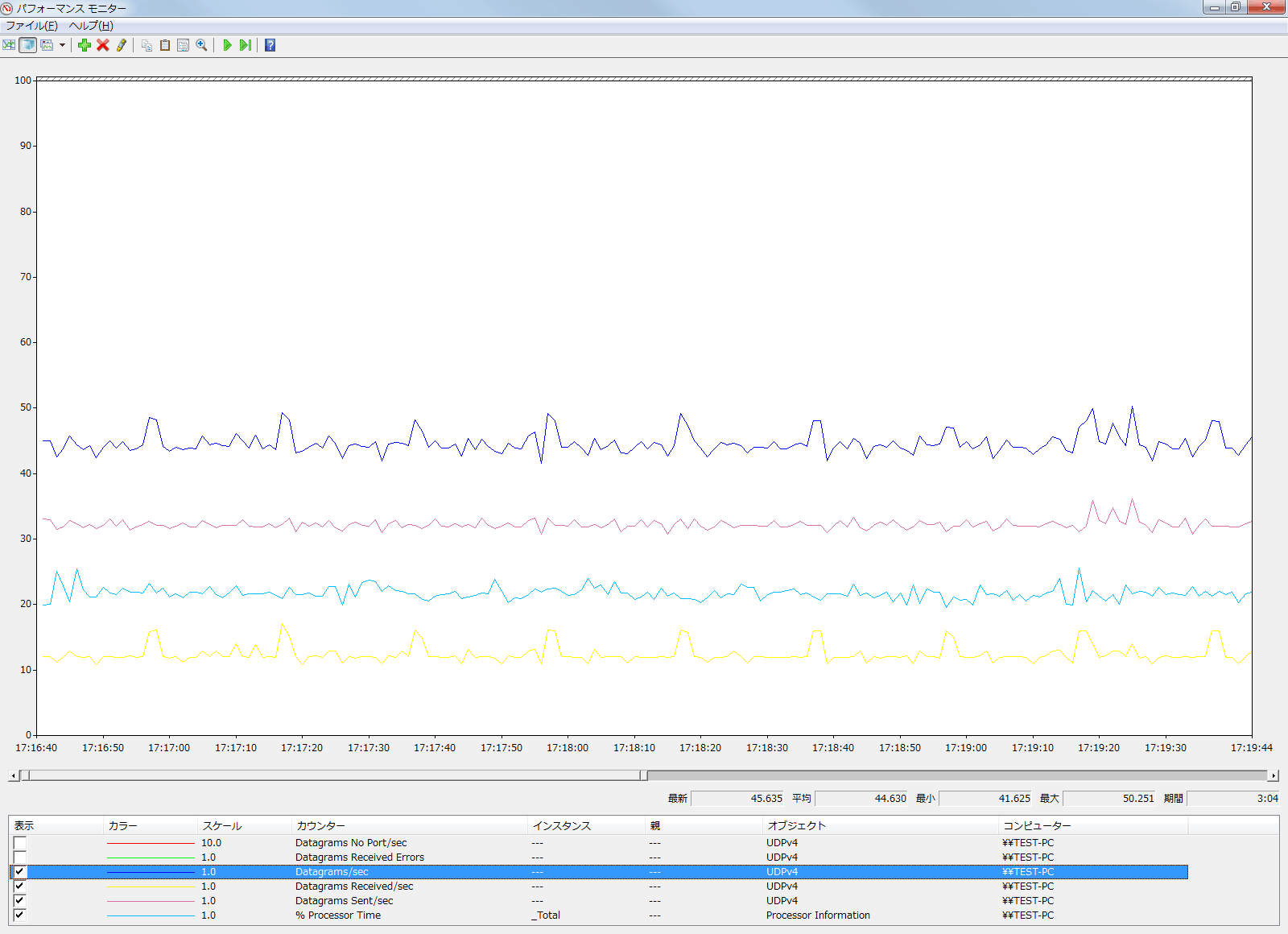Click the update data step-forward icon
1288x934 pixels.
click(246, 45)
